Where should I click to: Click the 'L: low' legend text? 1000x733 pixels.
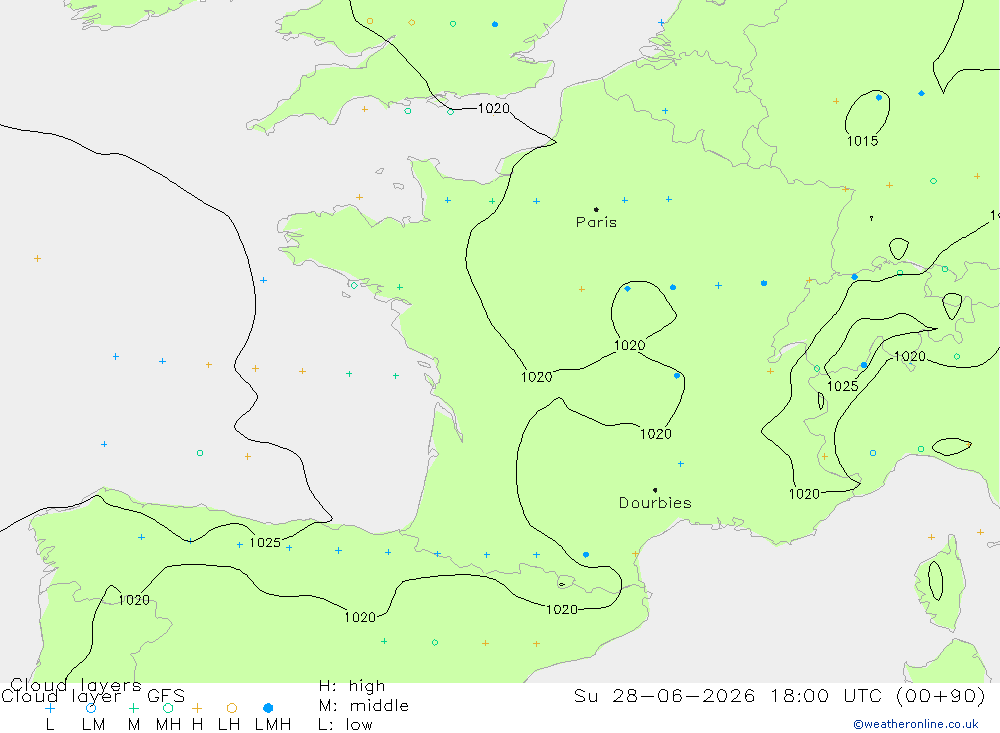pos(345,725)
